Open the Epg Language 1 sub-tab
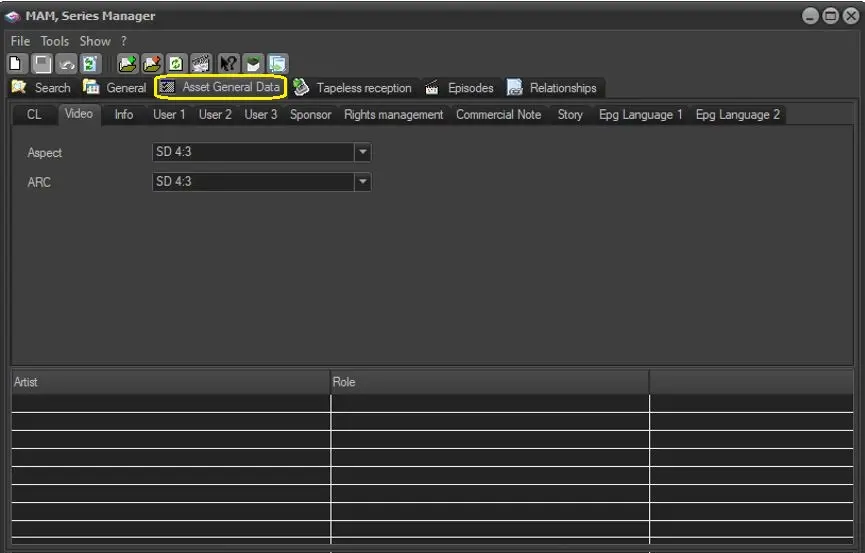Screen dimensions: 865x553 tap(640, 115)
